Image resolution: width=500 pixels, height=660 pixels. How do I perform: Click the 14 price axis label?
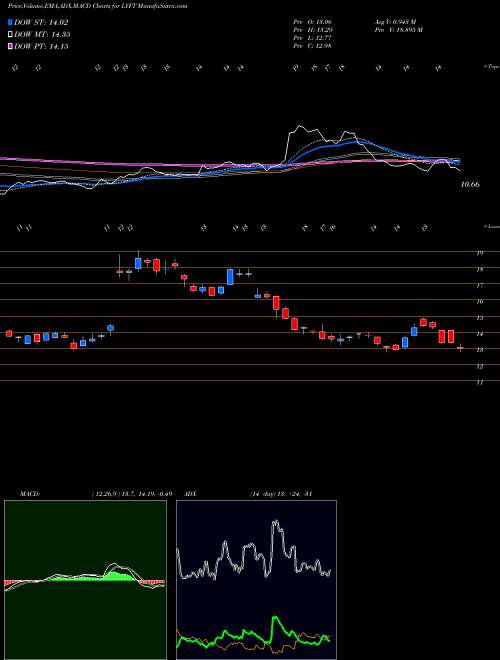pos(479,334)
